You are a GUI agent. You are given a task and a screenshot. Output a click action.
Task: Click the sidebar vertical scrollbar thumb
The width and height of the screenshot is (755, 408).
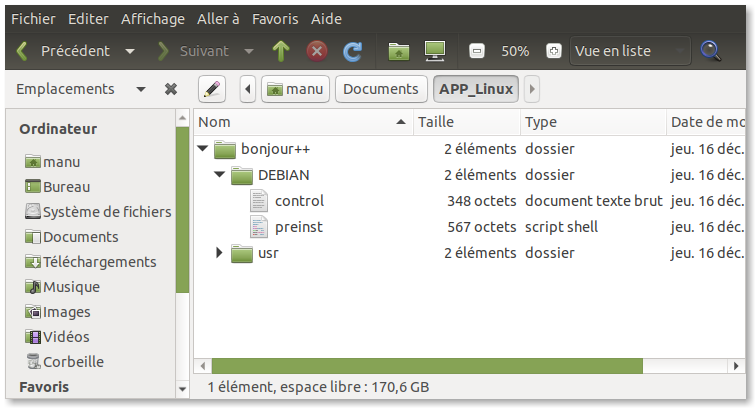pyautogui.click(x=182, y=210)
